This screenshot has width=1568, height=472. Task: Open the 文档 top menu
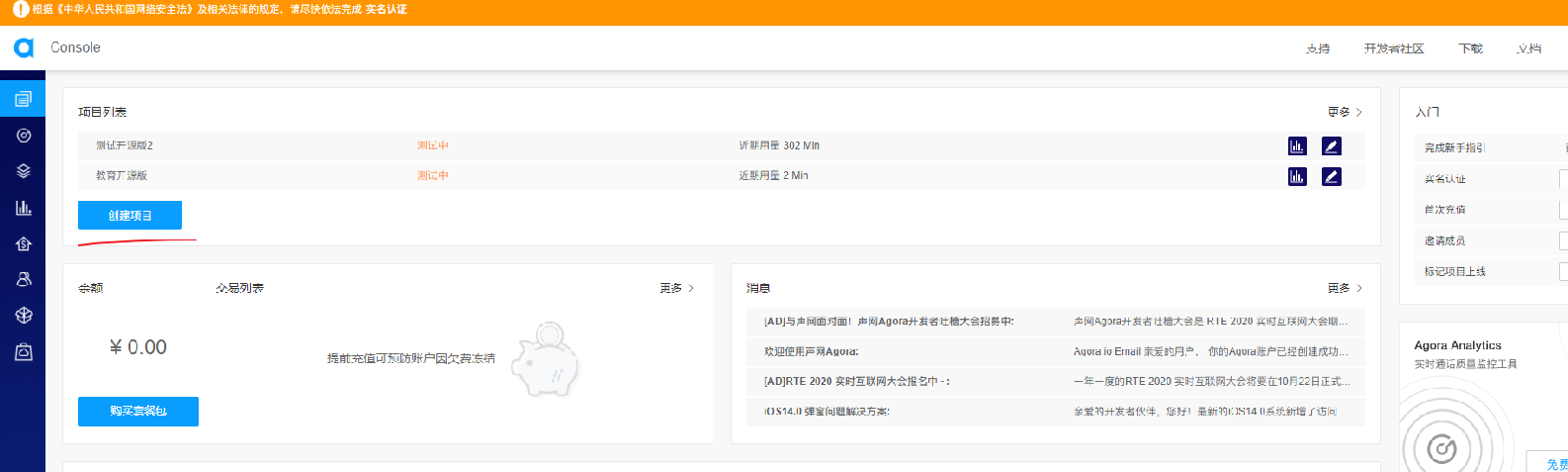pos(1529,48)
